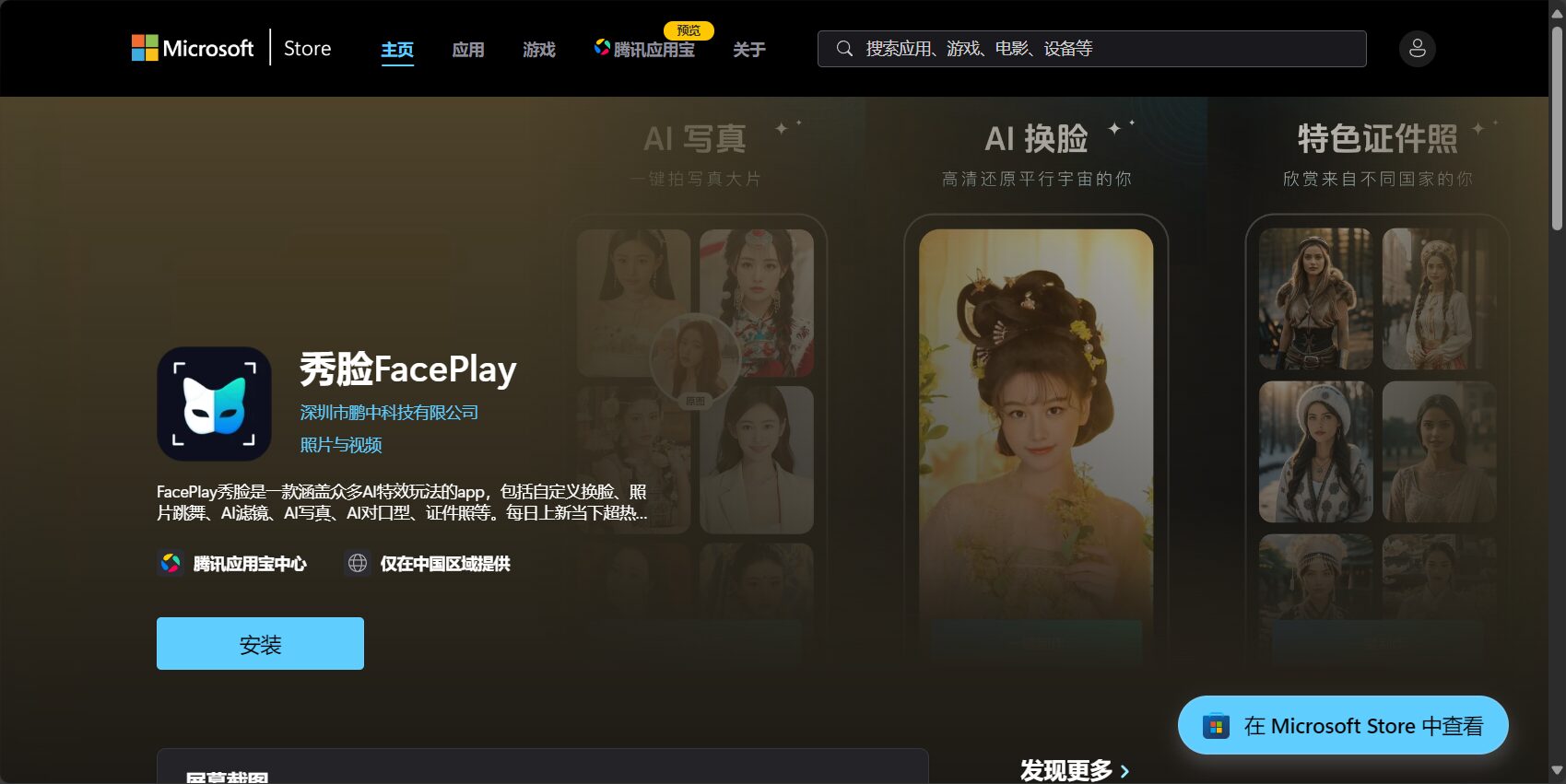This screenshot has width=1566, height=784.
Task: Go to the 游戏 tab
Action: tap(539, 50)
